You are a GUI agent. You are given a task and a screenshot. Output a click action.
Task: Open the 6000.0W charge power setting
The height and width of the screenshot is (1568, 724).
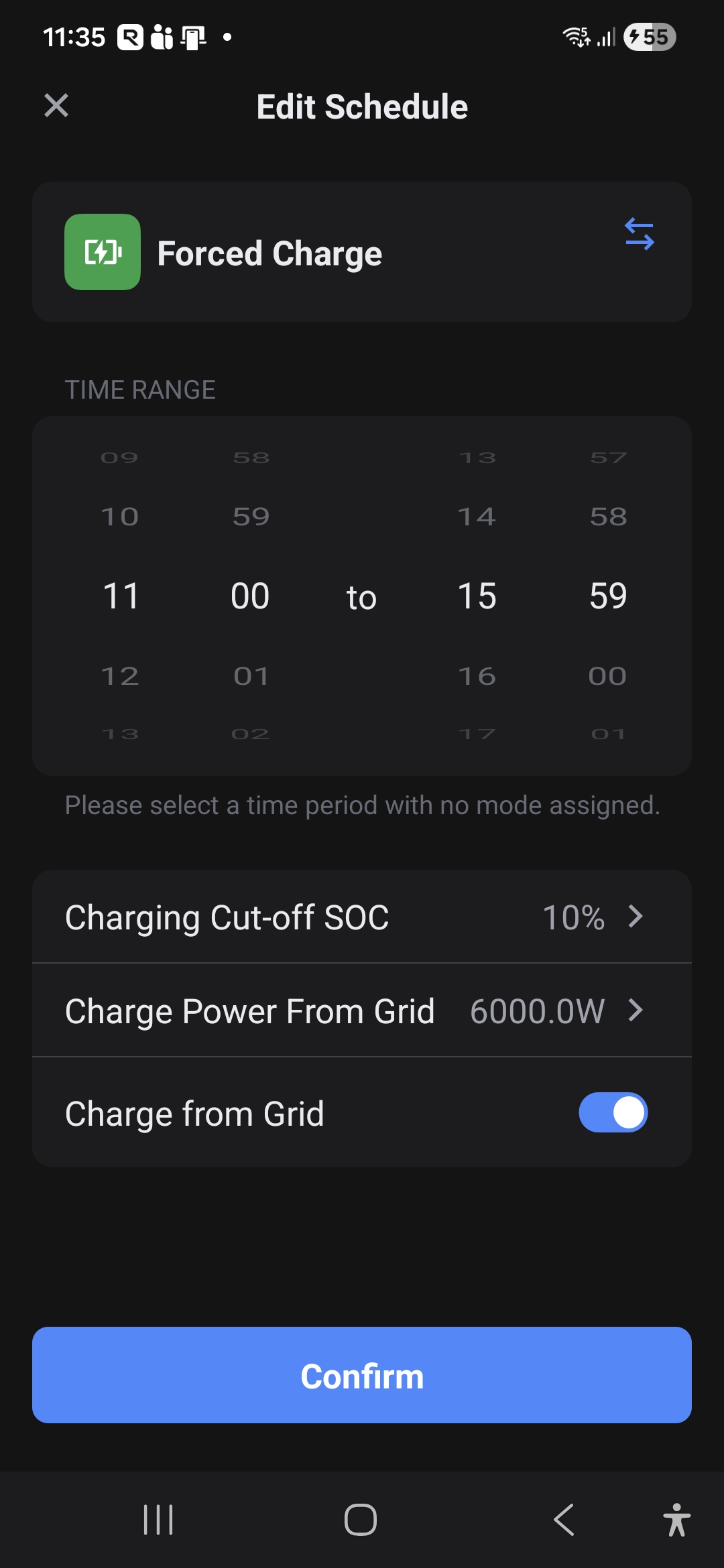537,1011
